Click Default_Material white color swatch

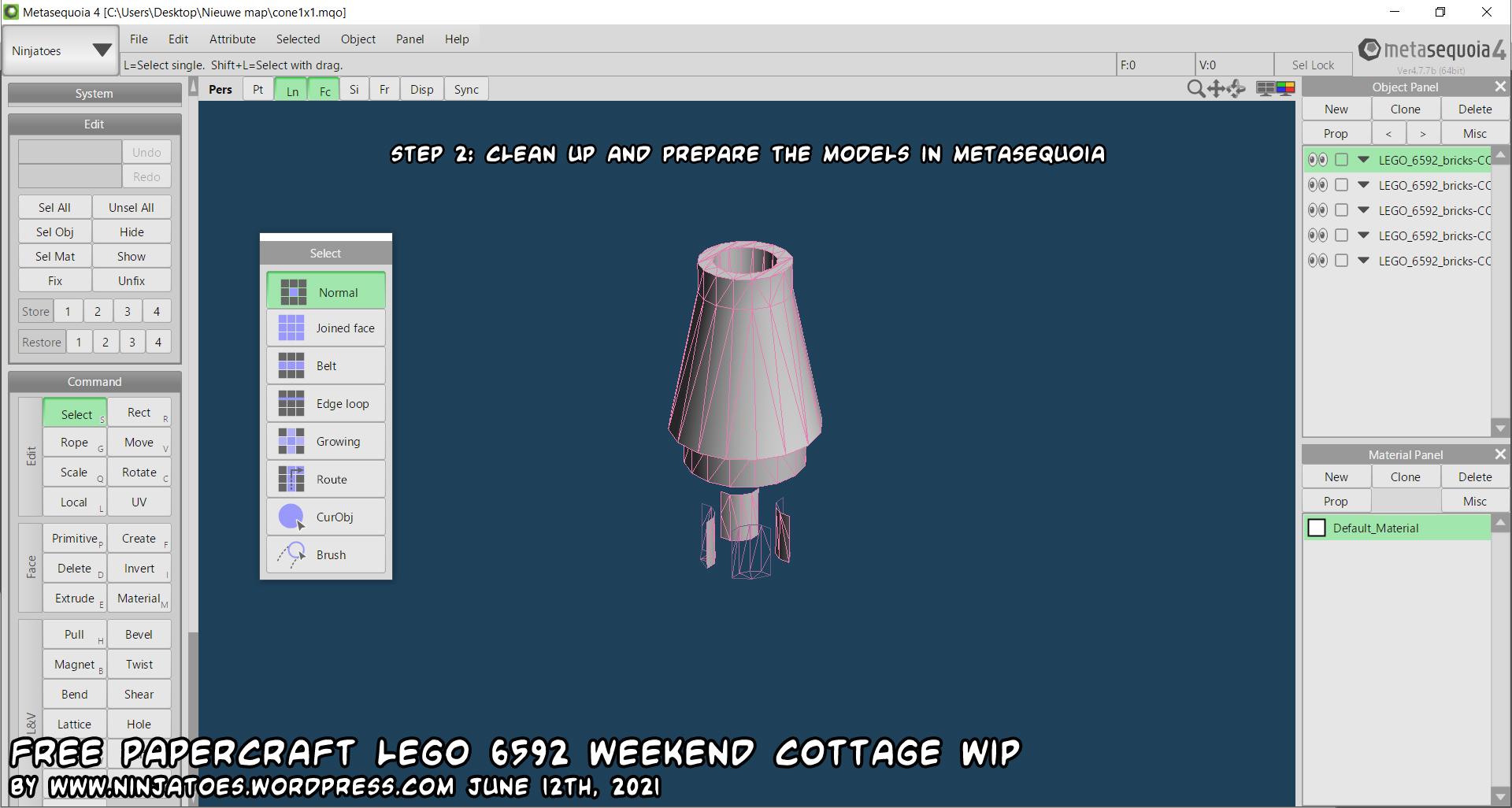tap(1317, 528)
